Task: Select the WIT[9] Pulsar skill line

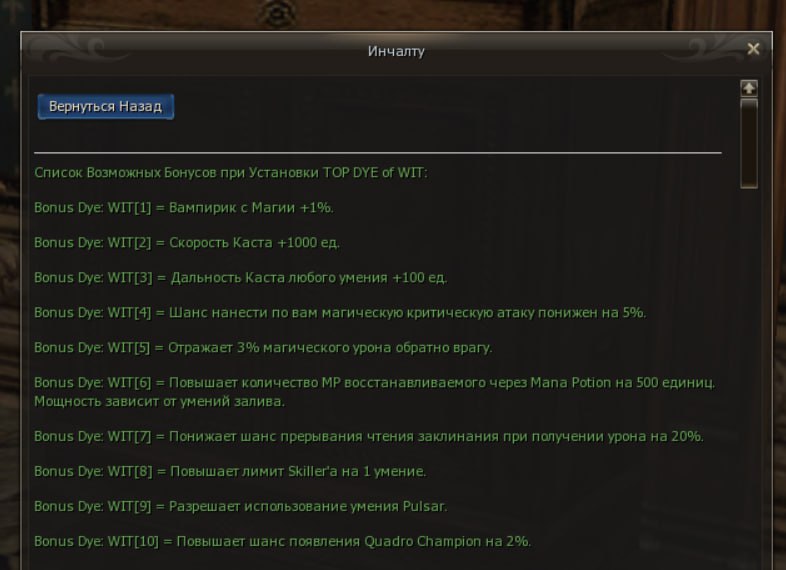Action: [x=240, y=506]
